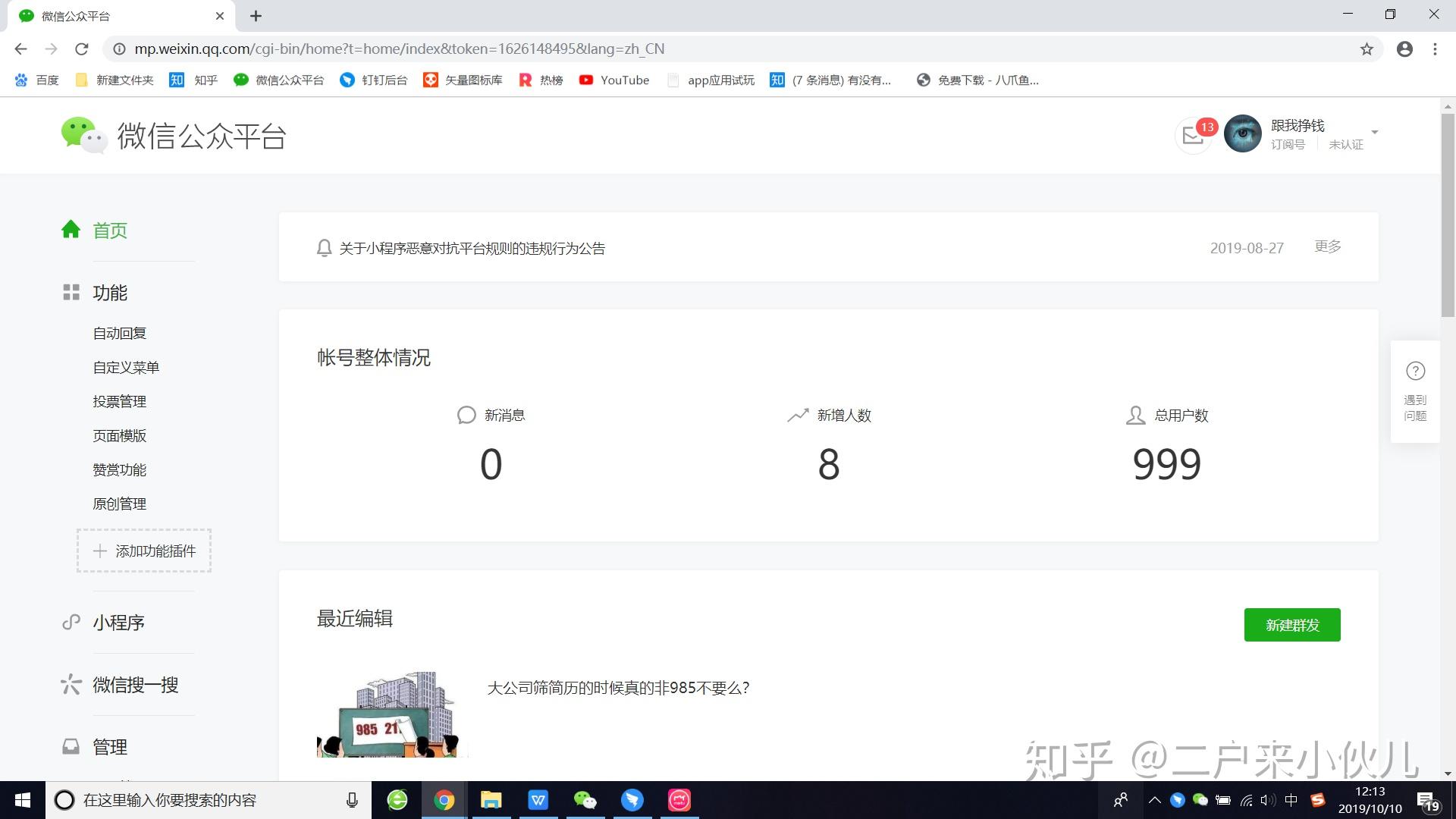
Task: Open the Chrome profile icon
Action: pyautogui.click(x=1404, y=49)
